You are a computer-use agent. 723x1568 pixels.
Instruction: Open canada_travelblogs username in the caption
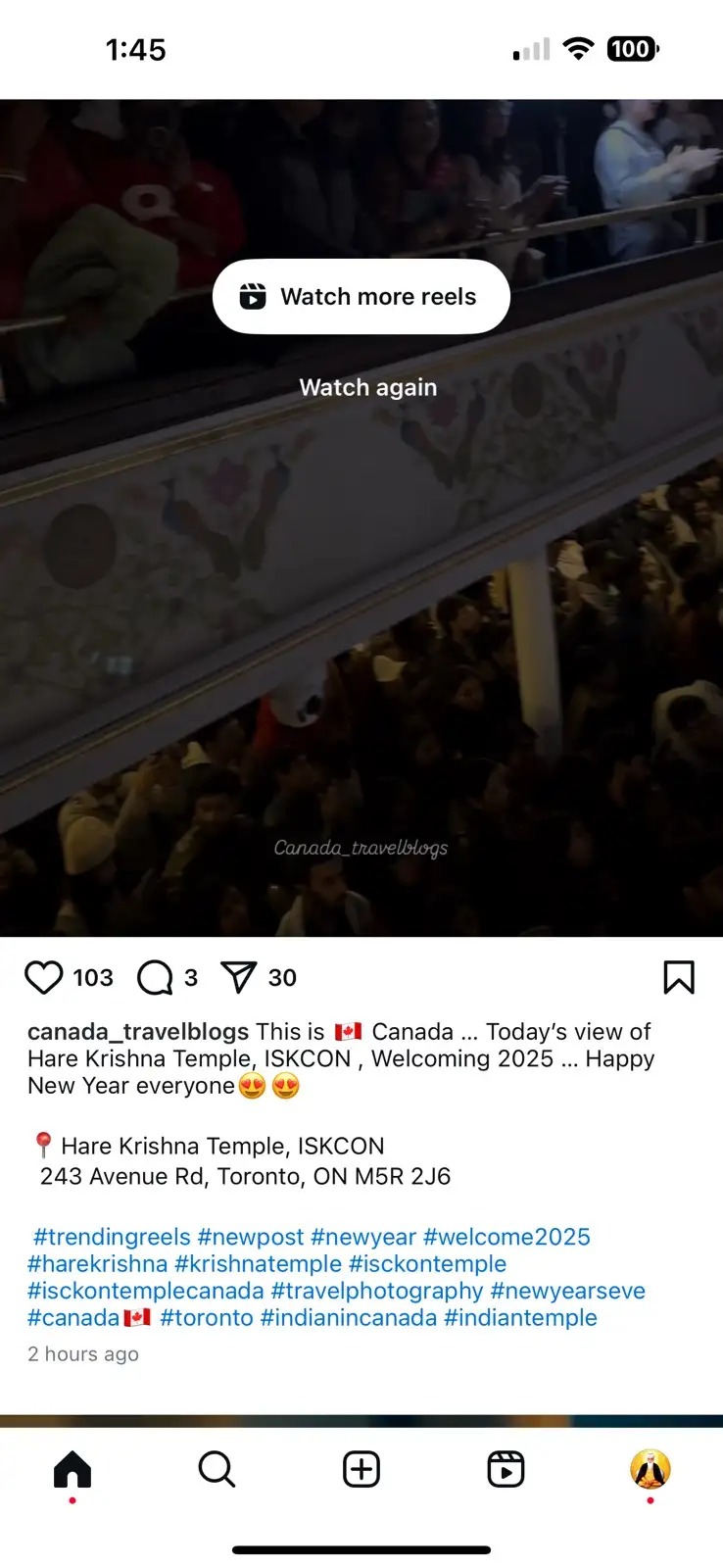pos(138,1032)
